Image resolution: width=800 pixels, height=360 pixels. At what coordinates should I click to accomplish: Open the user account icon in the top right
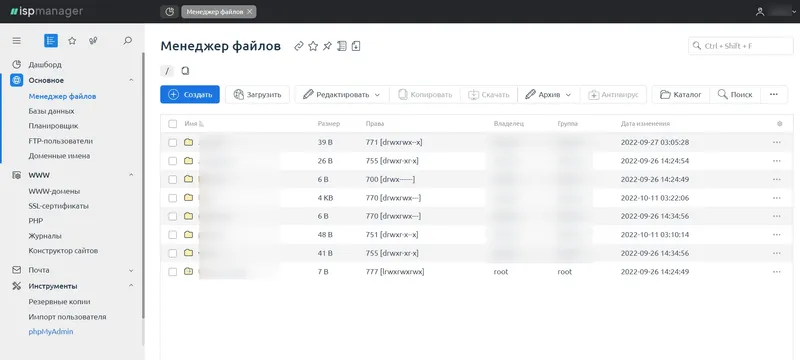760,12
